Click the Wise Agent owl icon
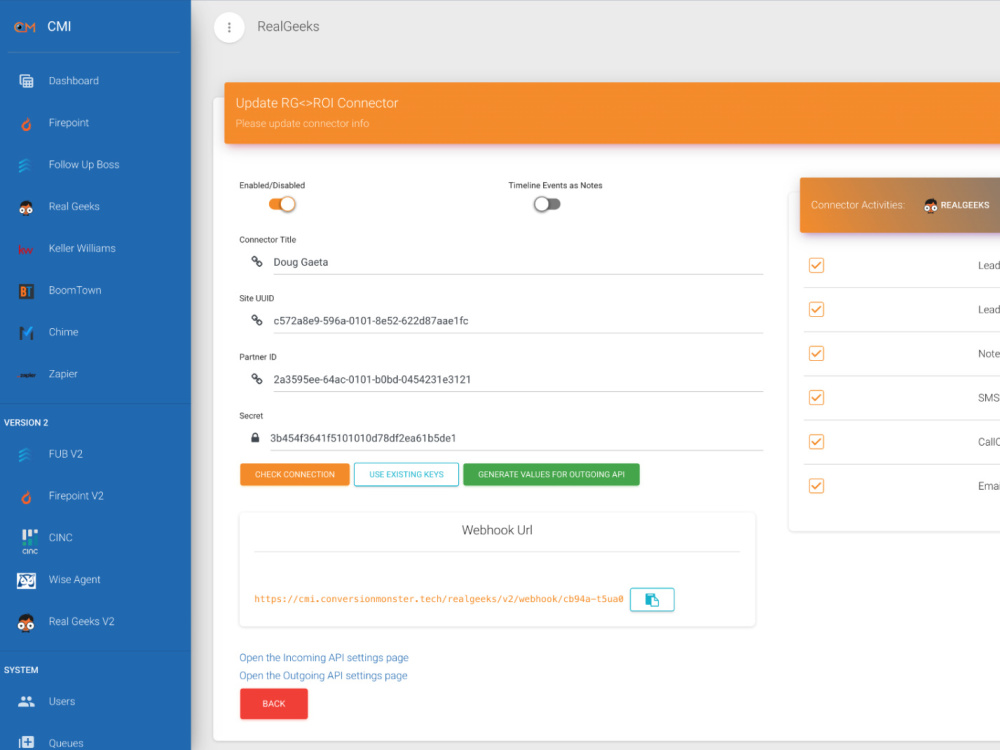 pos(26,580)
